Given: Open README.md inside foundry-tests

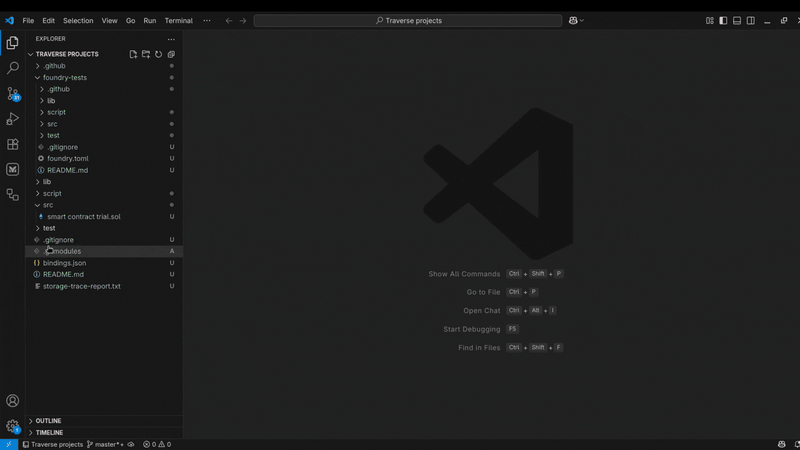Looking at the screenshot, I should coord(104,170).
